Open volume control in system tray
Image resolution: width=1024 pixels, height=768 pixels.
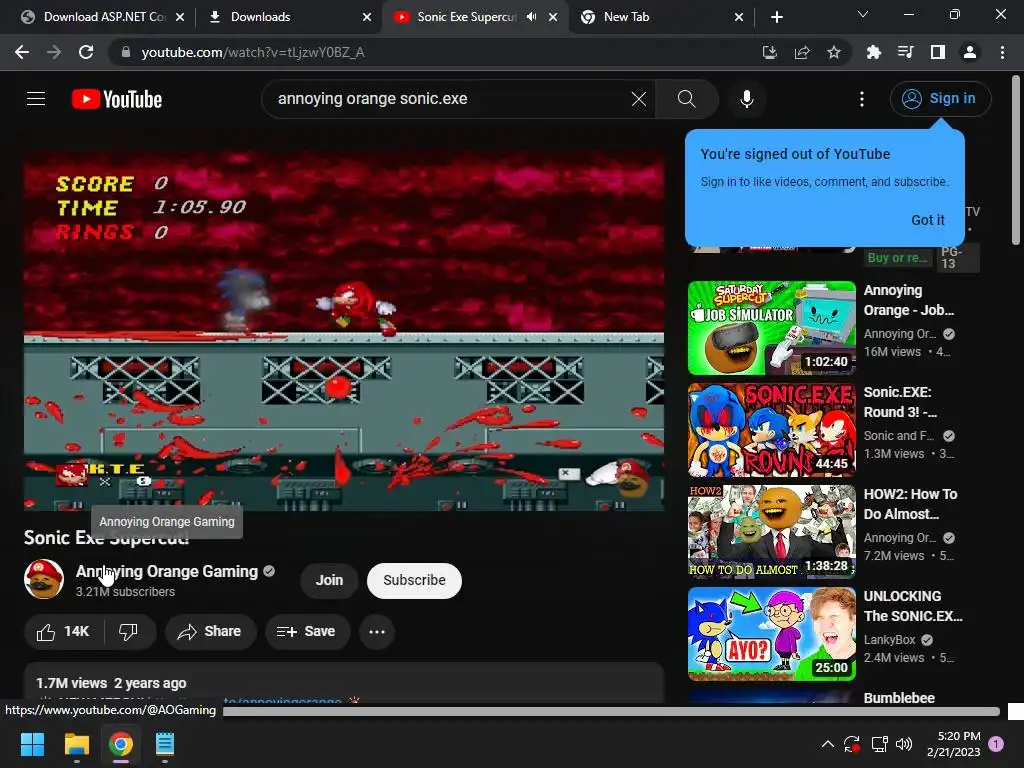(904, 744)
